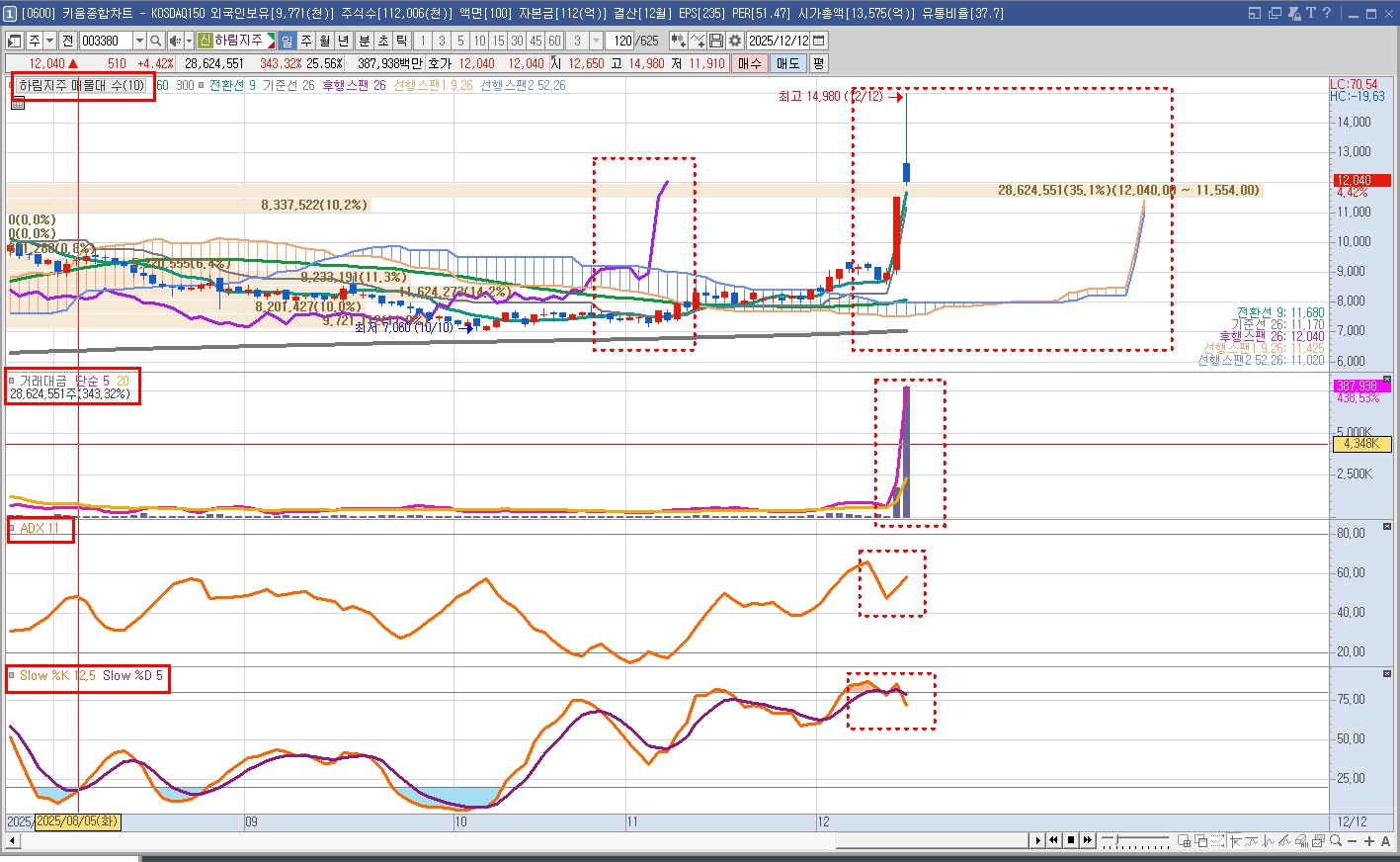
Task: Select the 년 yearly period toggle
Action: coord(343,41)
